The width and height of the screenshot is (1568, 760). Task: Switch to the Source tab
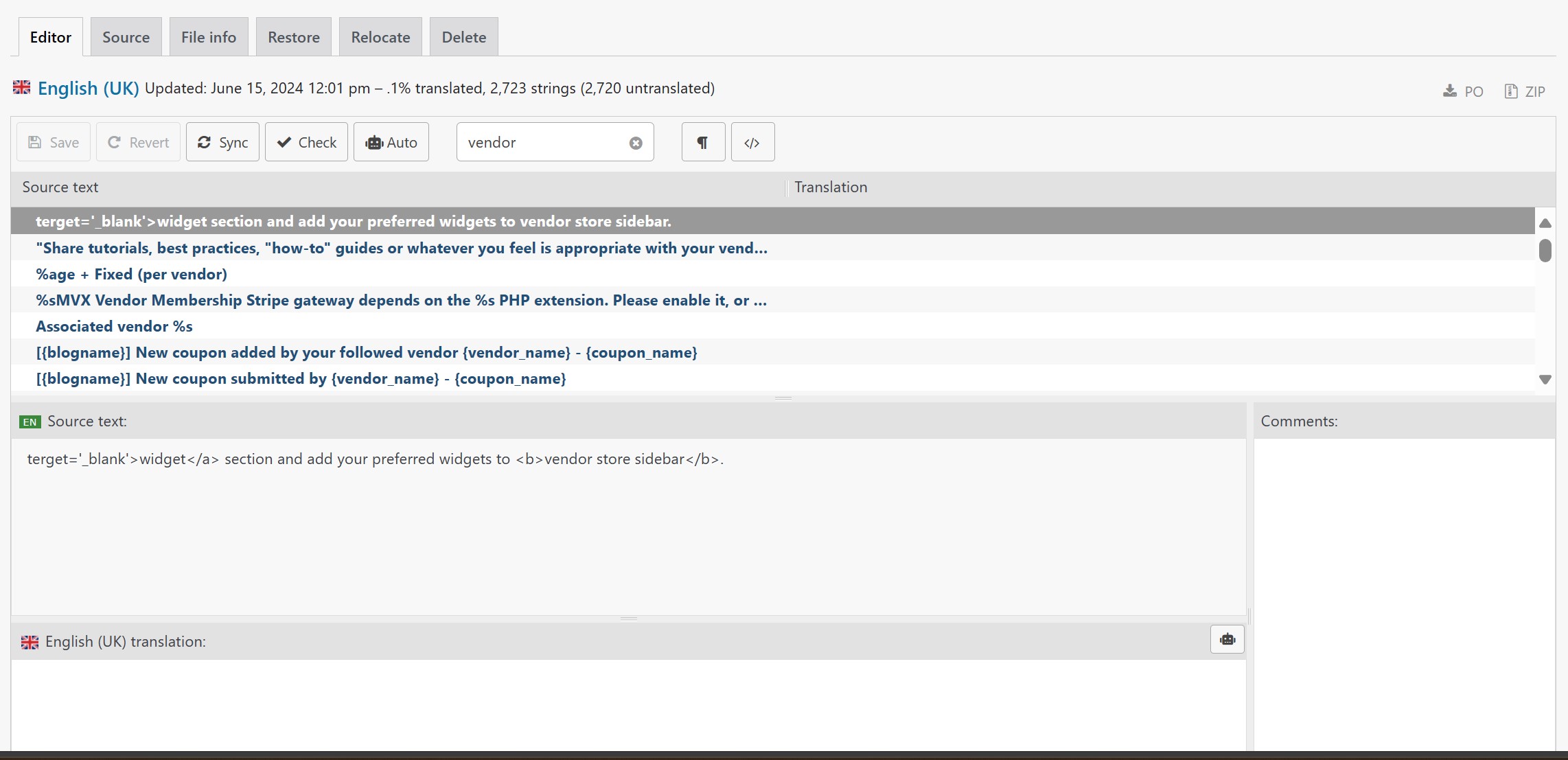[126, 37]
